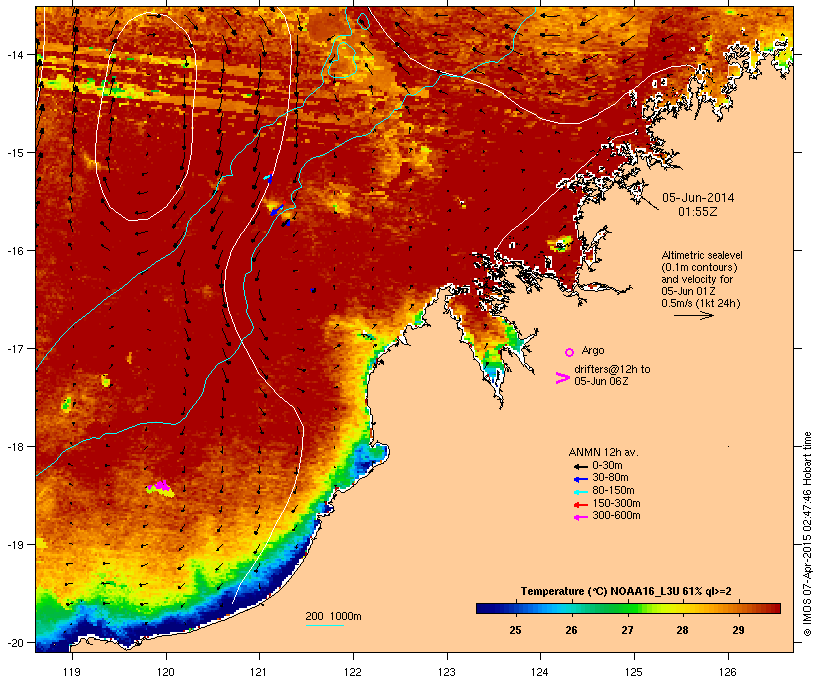Image resolution: width=820 pixels, height=680 pixels.
Task: Click the 0.5m/s velocity scale arrow
Action: (693, 315)
